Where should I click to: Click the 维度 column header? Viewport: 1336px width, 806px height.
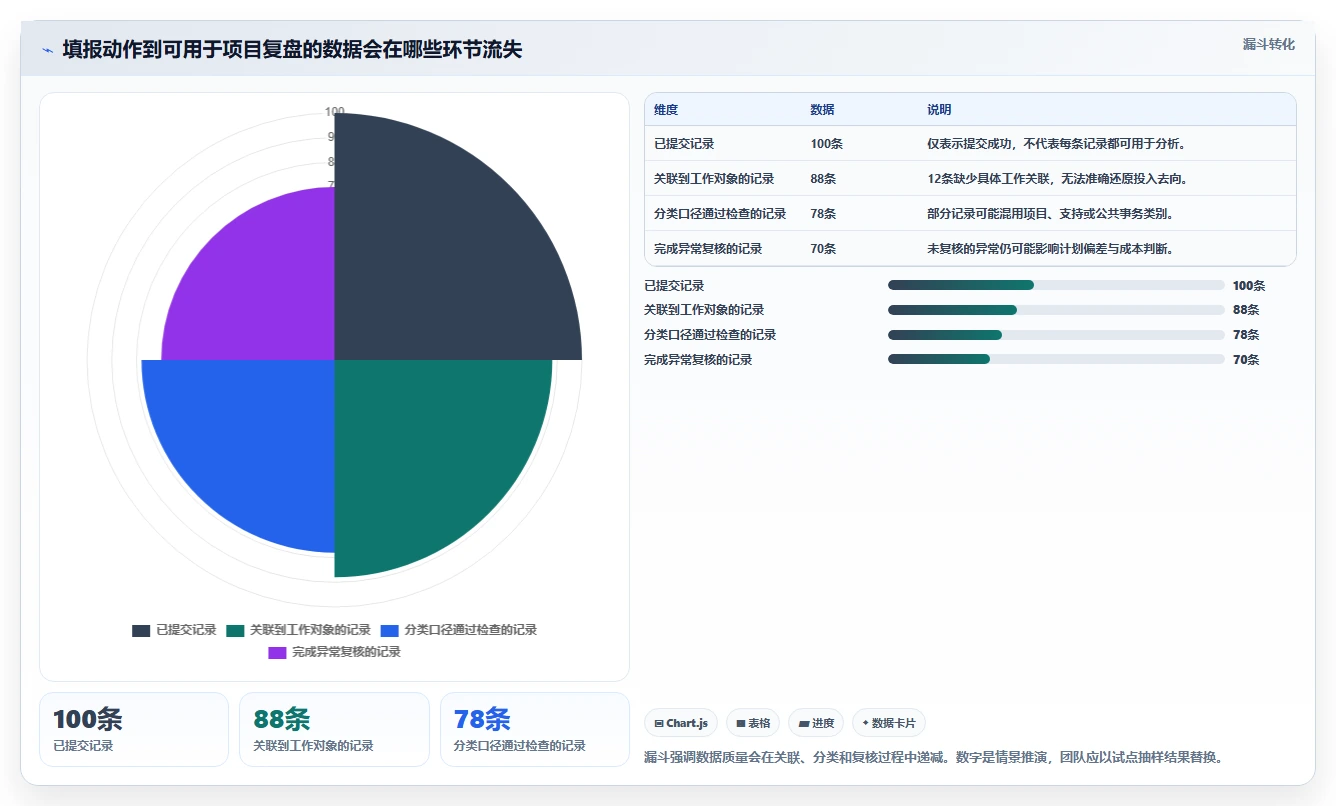click(666, 110)
